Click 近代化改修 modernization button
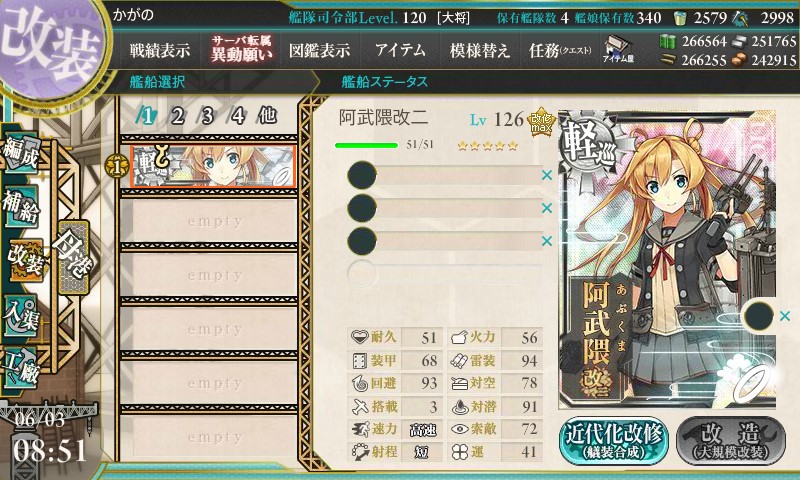This screenshot has width=800, height=480. [x=614, y=441]
